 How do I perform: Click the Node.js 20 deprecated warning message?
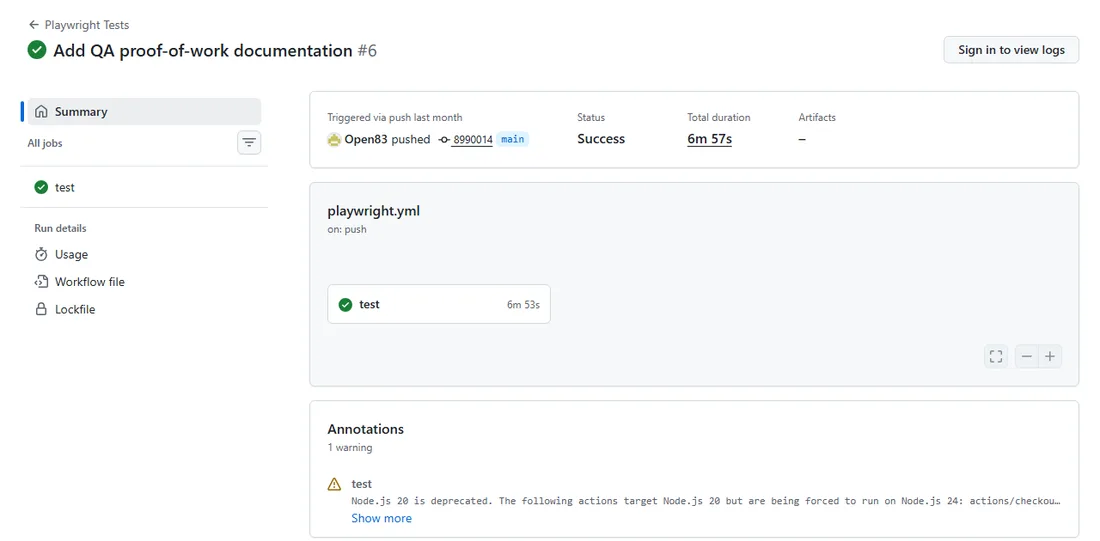pyautogui.click(x=706, y=501)
